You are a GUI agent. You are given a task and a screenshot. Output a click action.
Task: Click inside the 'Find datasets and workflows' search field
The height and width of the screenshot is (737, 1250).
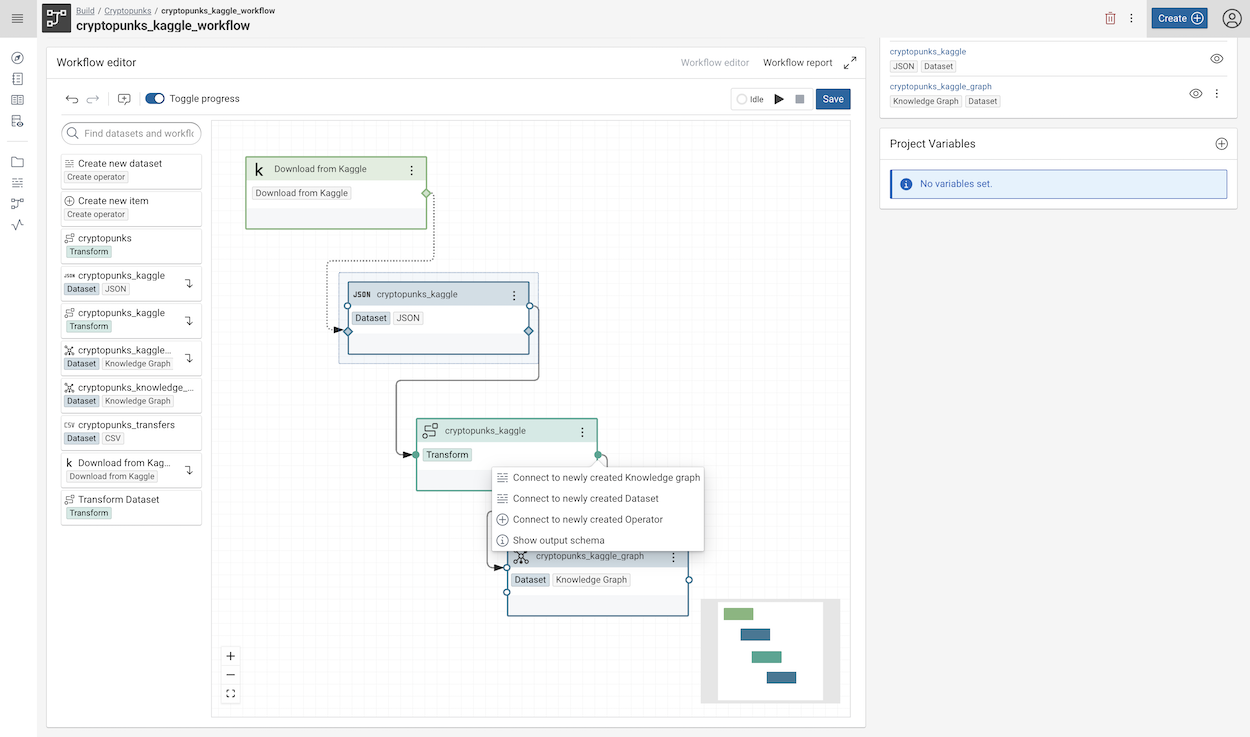(x=131, y=132)
